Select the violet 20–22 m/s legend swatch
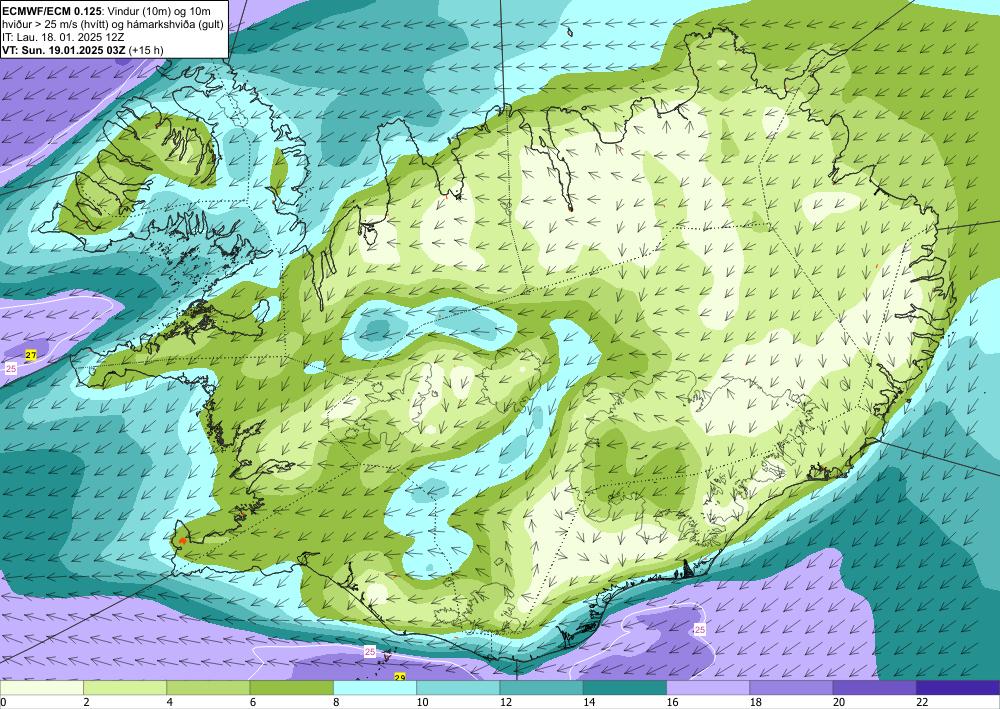Viewport: 1000px width, 709px height. coord(875,688)
